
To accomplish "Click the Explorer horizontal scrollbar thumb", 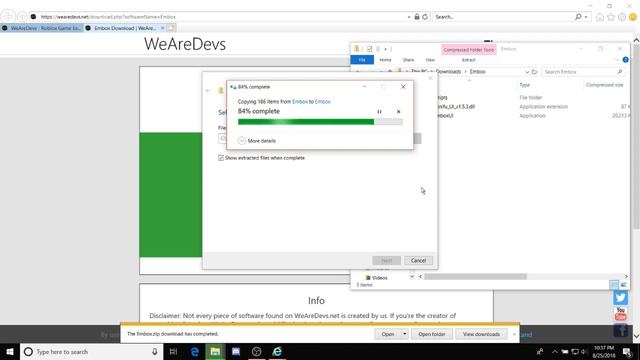I will pos(476,276).
